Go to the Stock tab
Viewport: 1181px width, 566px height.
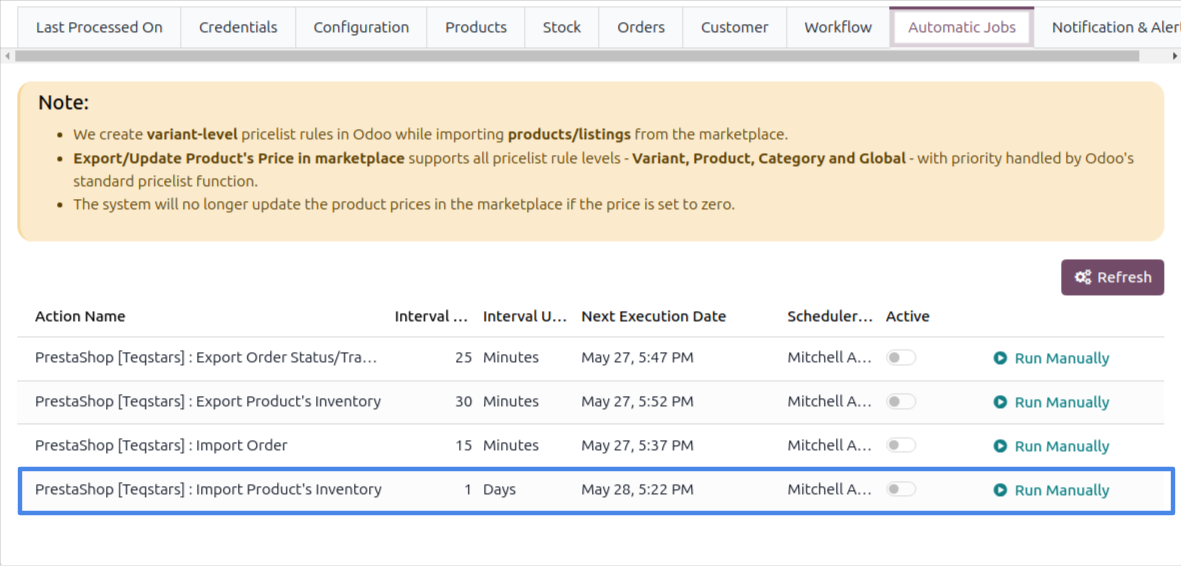[x=562, y=28]
